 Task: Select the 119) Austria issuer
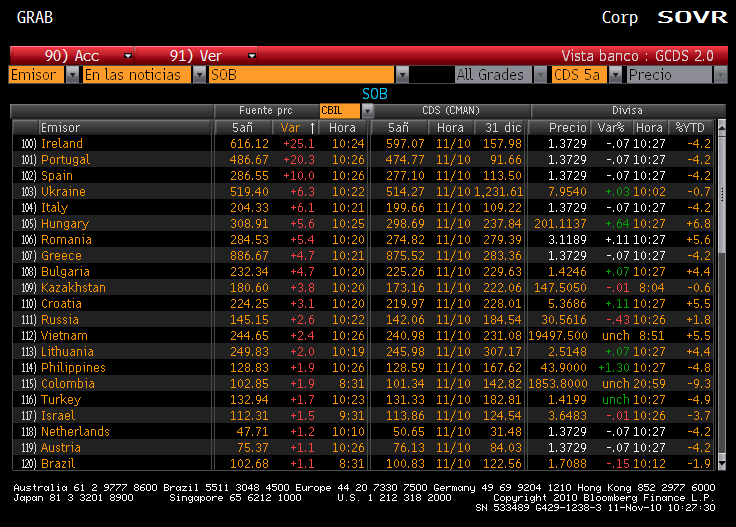point(61,447)
